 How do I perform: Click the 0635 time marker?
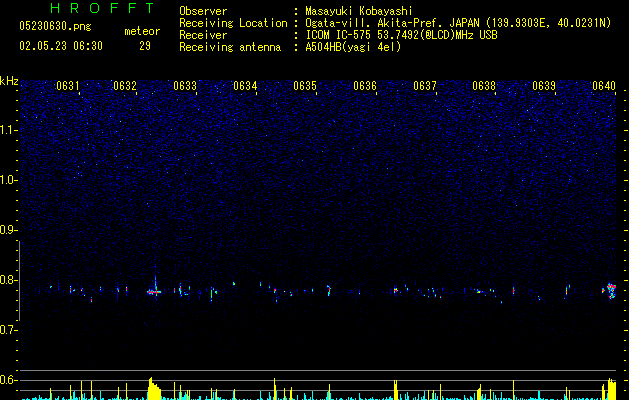click(x=305, y=86)
